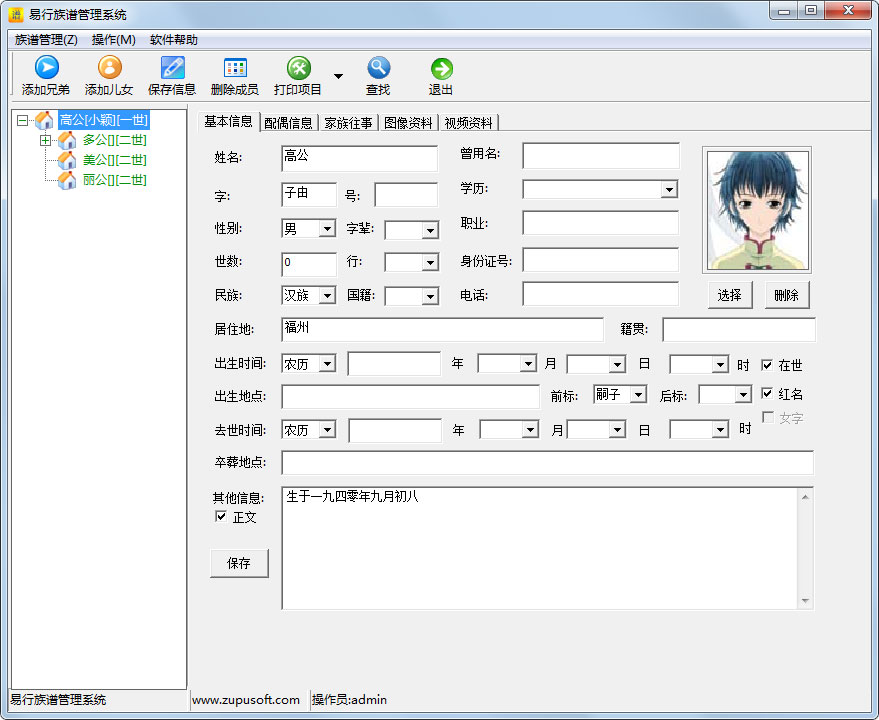879x720 pixels.
Task: Open the 操作(M) menu
Action: [114, 40]
